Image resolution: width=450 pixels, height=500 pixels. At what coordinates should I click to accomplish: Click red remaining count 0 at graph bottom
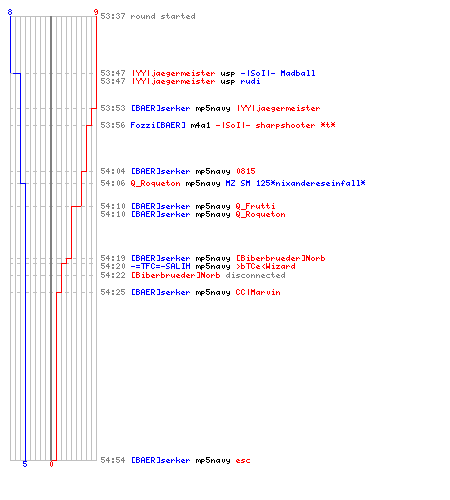click(x=51, y=464)
